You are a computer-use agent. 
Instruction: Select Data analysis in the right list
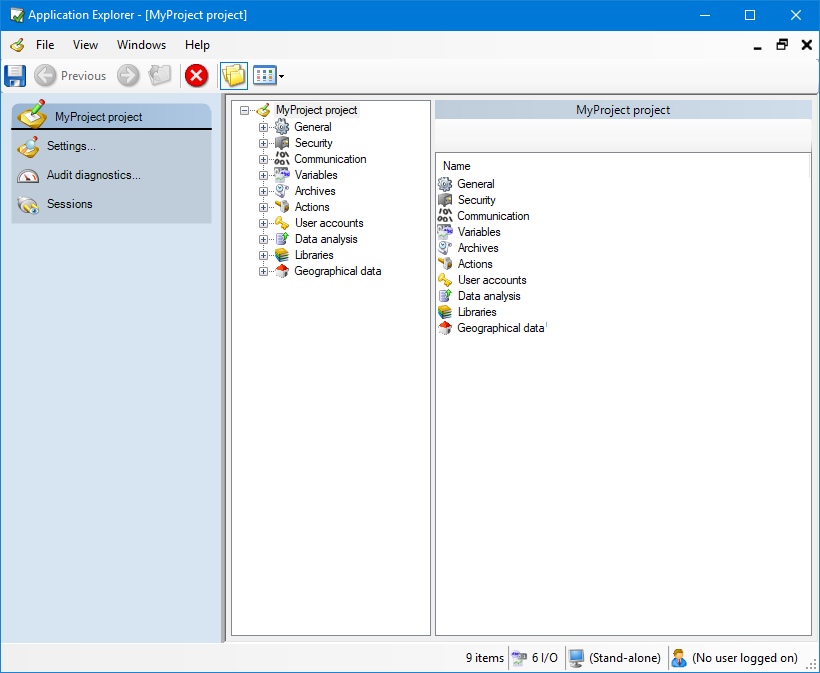[489, 296]
